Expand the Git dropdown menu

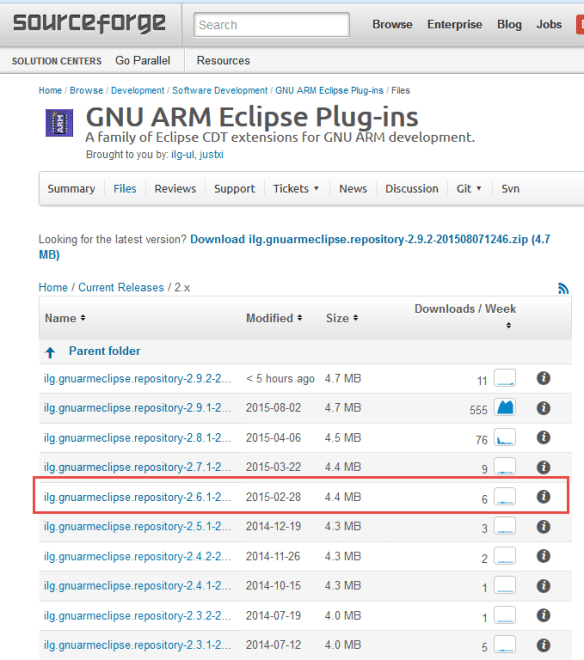[469, 189]
